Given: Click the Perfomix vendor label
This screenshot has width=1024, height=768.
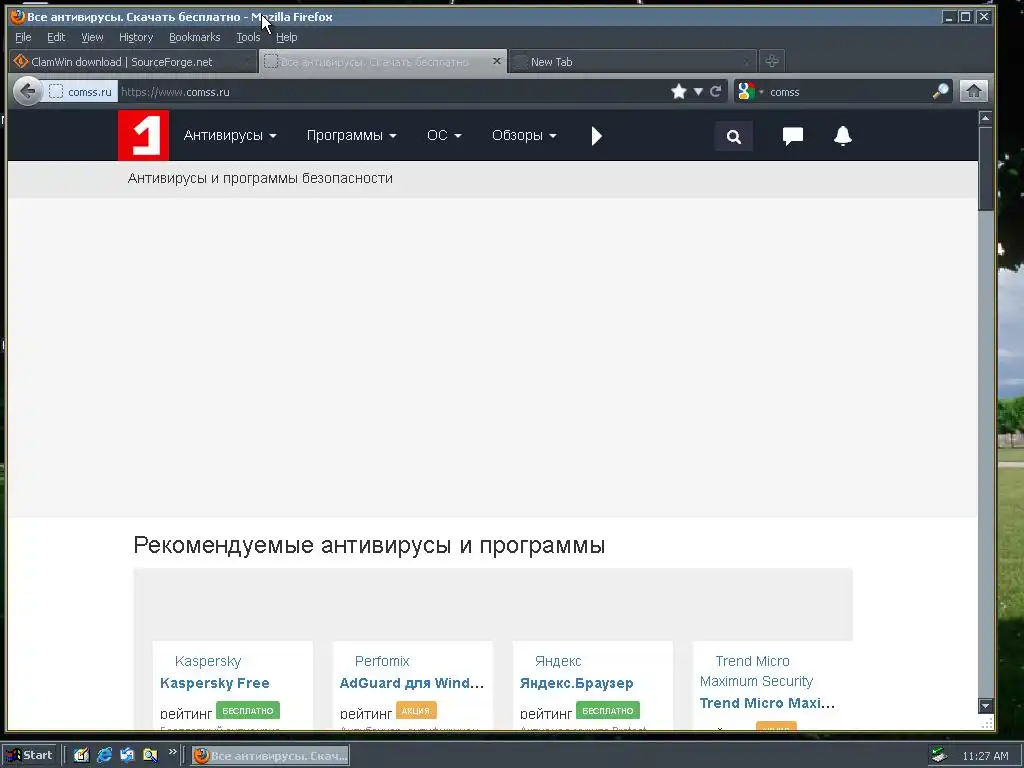Looking at the screenshot, I should point(382,661).
